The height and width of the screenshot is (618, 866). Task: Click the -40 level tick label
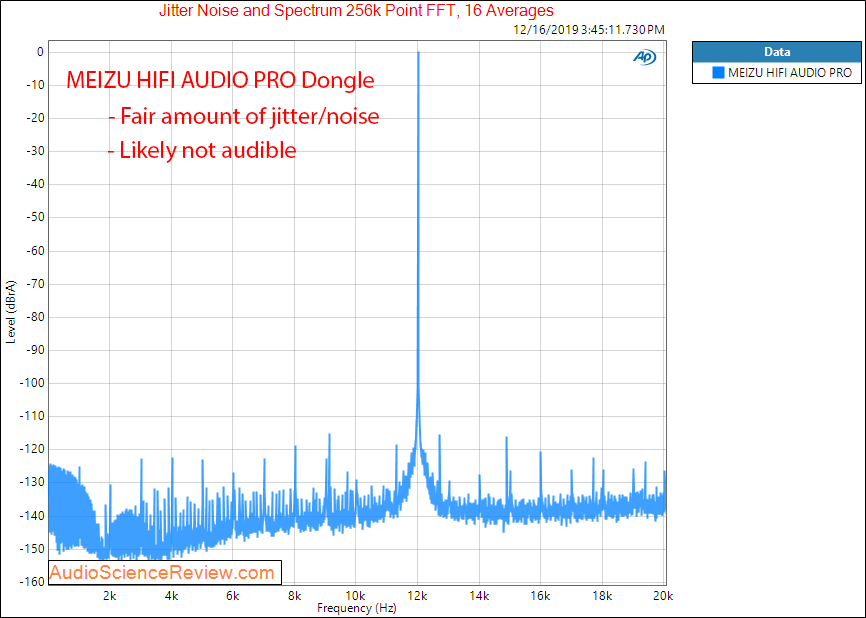35,184
